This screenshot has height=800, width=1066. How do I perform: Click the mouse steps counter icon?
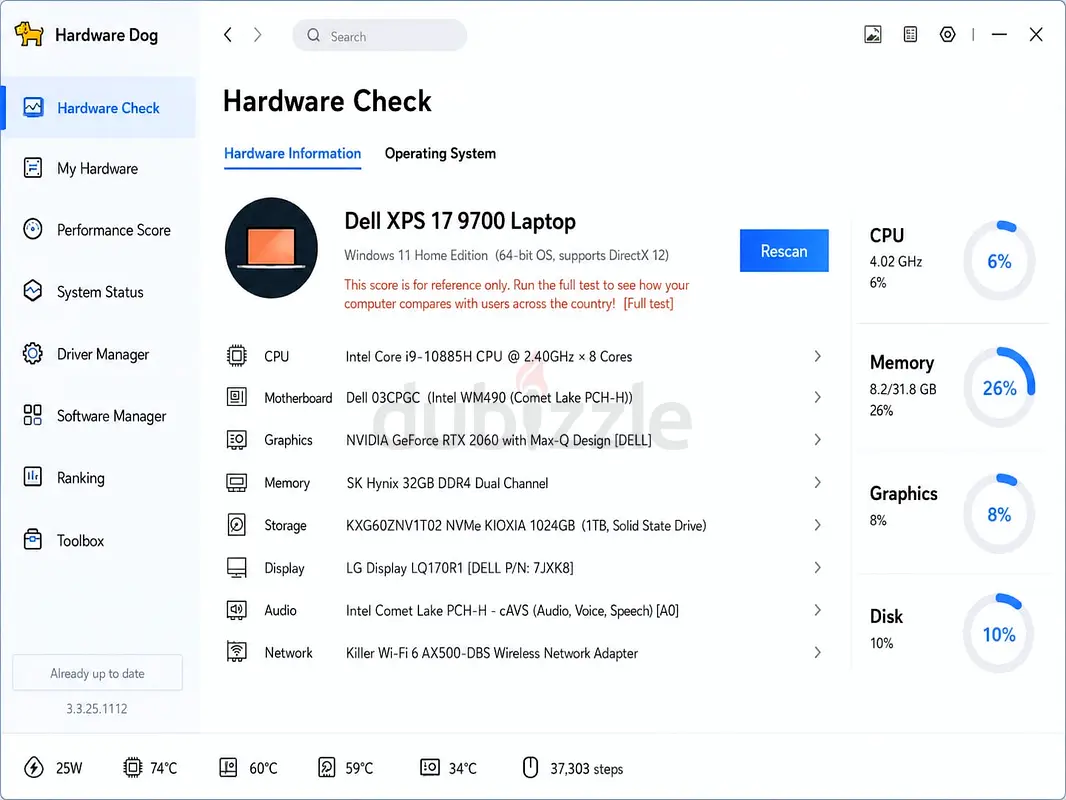click(530, 767)
